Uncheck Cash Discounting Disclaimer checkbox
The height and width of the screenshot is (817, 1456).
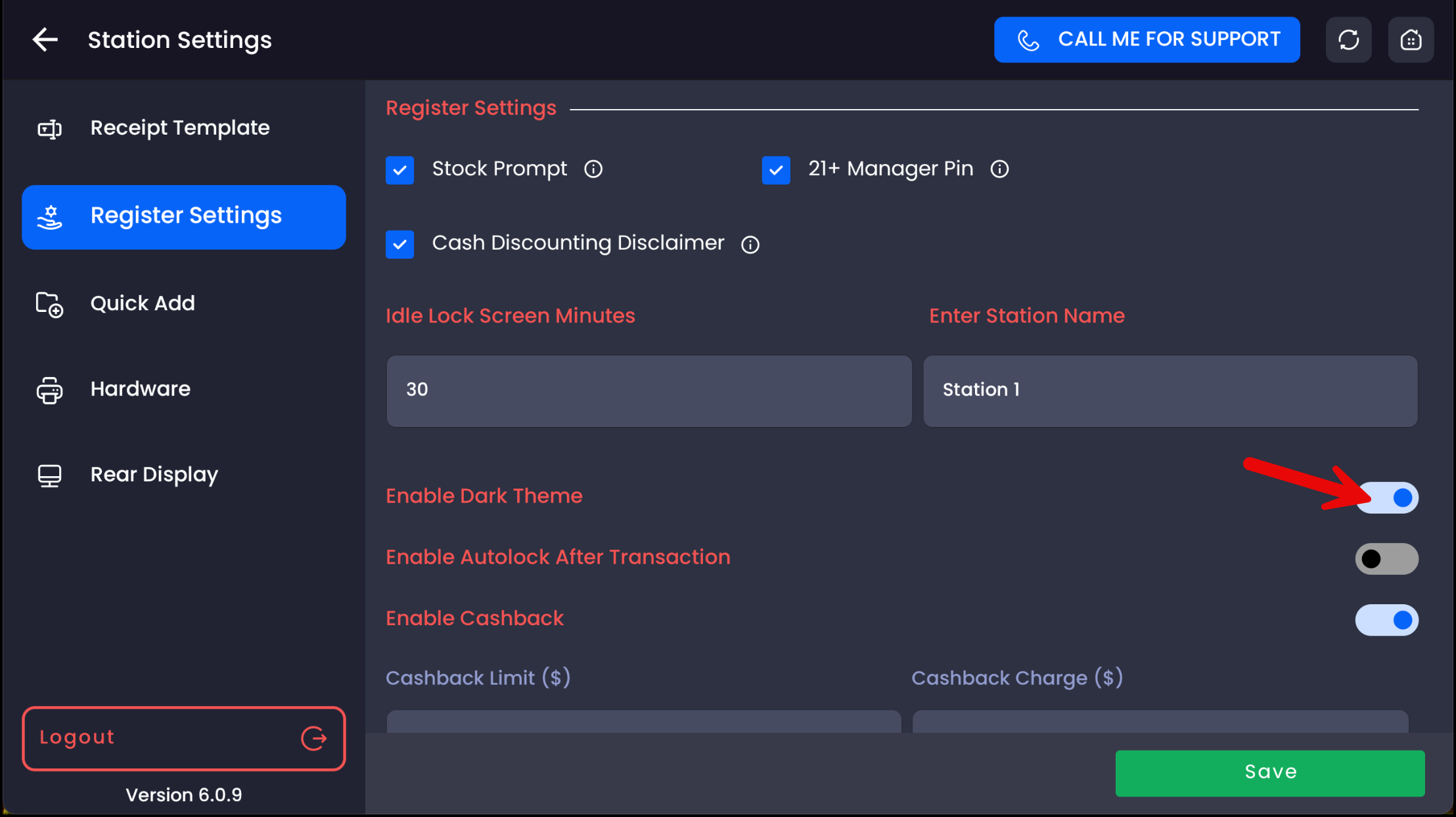point(399,244)
